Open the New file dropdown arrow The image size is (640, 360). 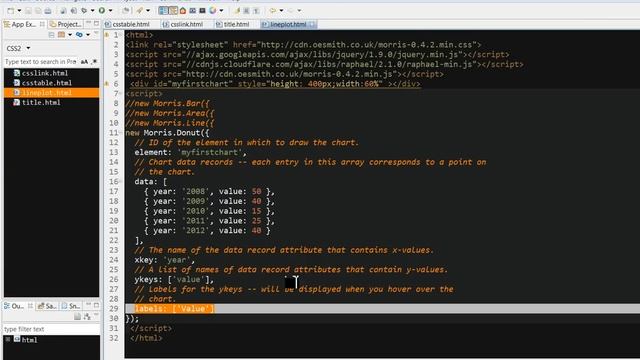pos(19,11)
